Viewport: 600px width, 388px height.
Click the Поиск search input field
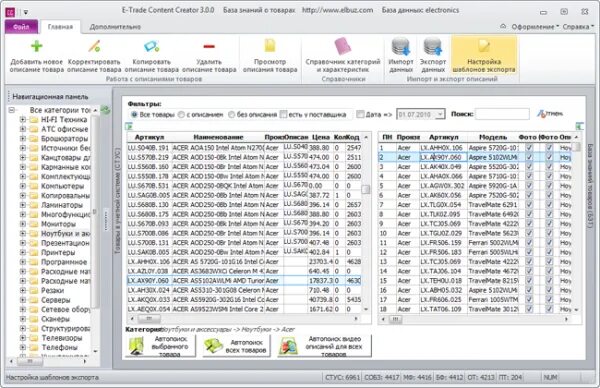(x=502, y=114)
